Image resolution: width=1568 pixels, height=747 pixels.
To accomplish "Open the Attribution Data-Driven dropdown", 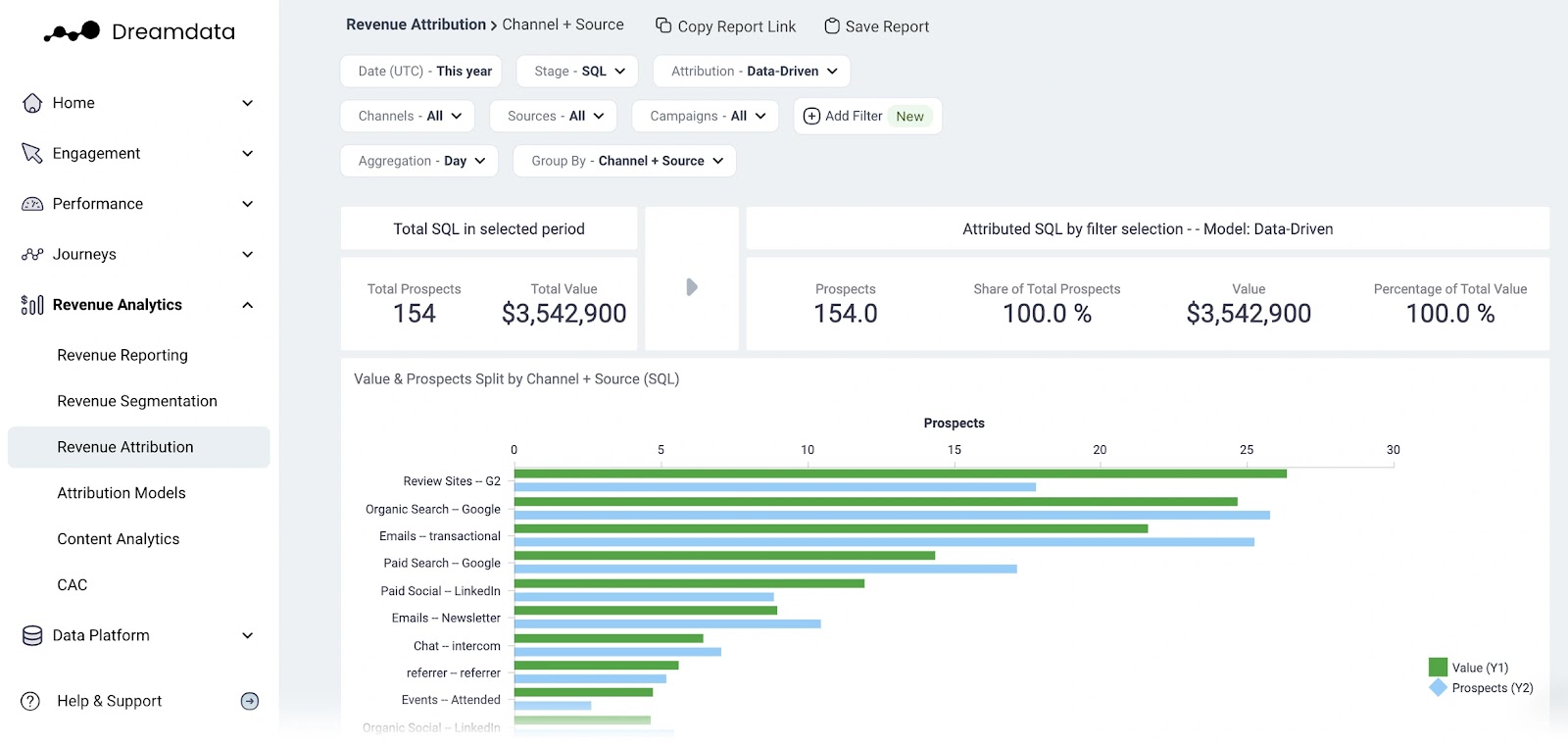I will tap(752, 72).
